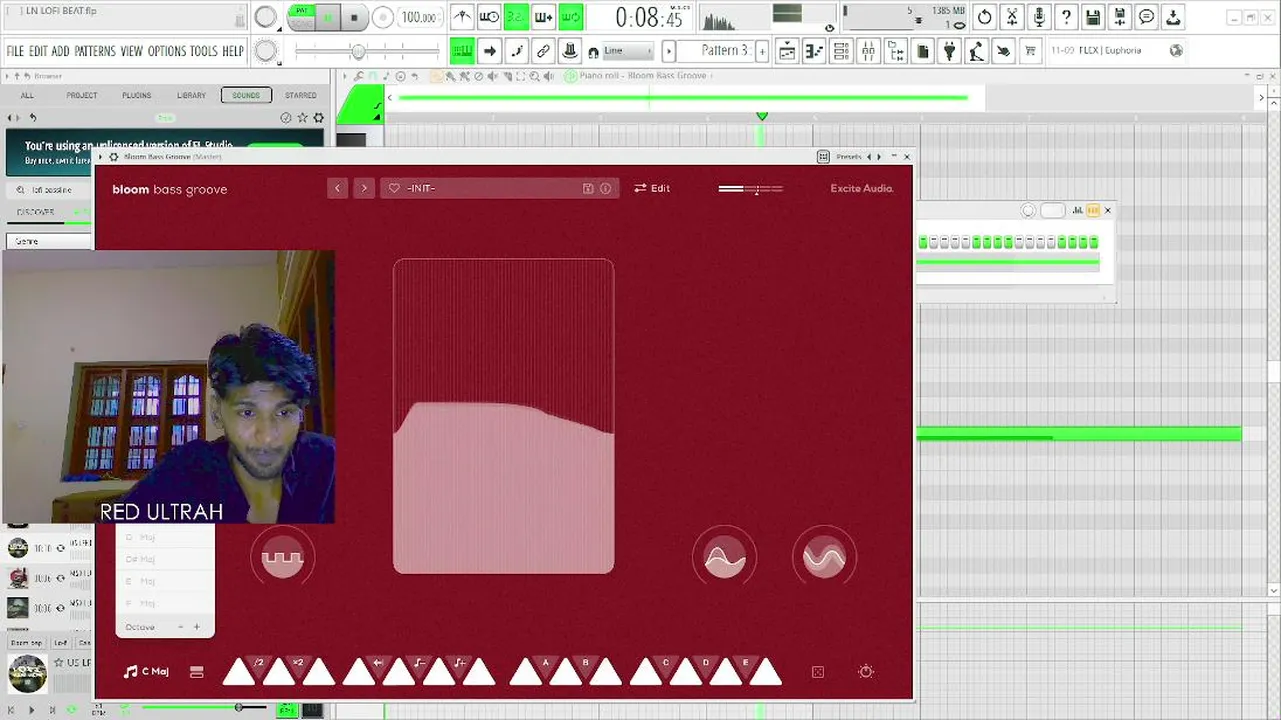Click the gear icon in Browser toolbar

(x=319, y=118)
